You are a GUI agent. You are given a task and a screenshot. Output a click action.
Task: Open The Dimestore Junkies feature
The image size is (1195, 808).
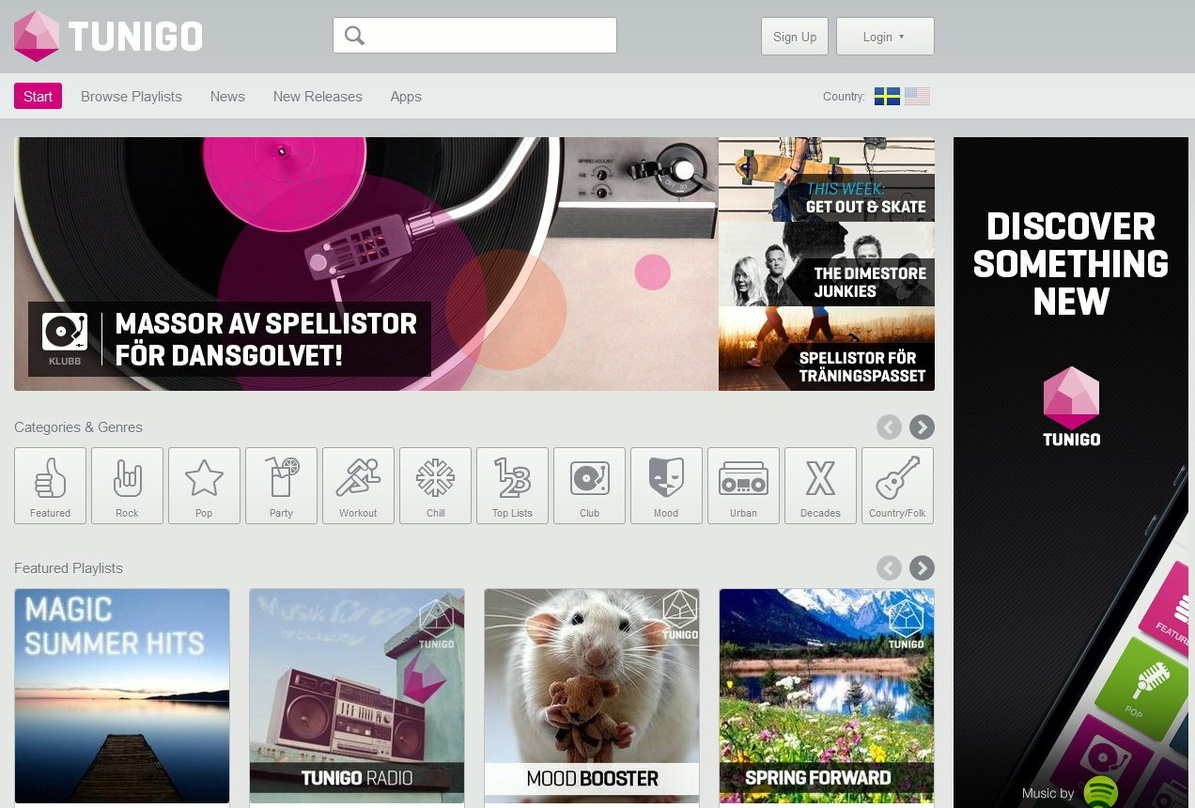coord(826,265)
